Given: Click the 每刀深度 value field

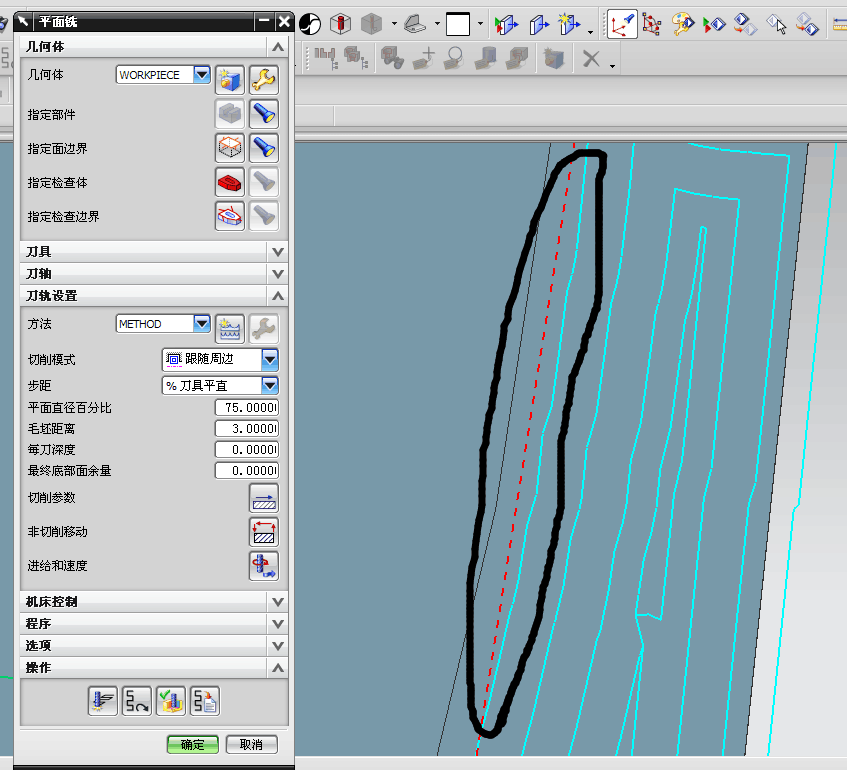Looking at the screenshot, I should coord(247,450).
